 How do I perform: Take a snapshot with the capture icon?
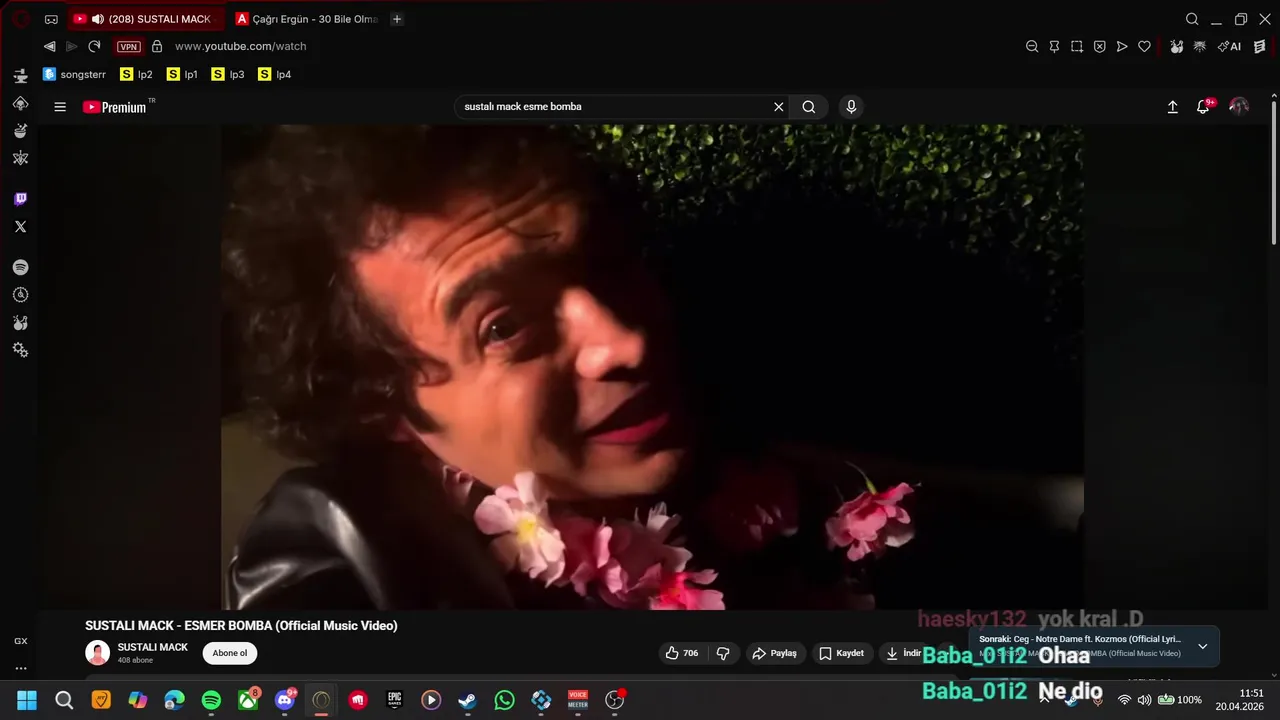tap(1077, 46)
